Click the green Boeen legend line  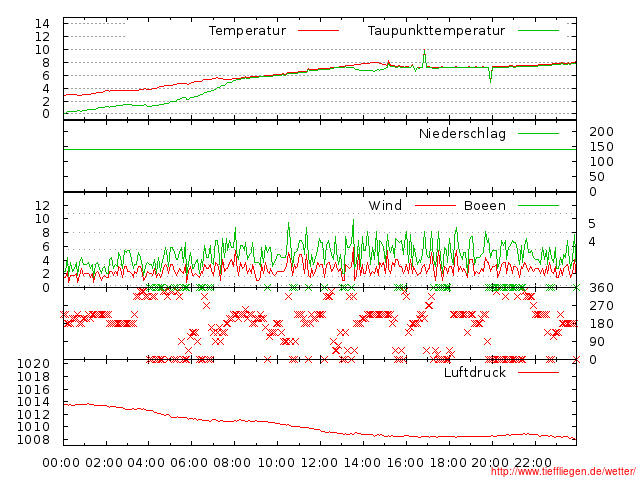pyautogui.click(x=538, y=206)
